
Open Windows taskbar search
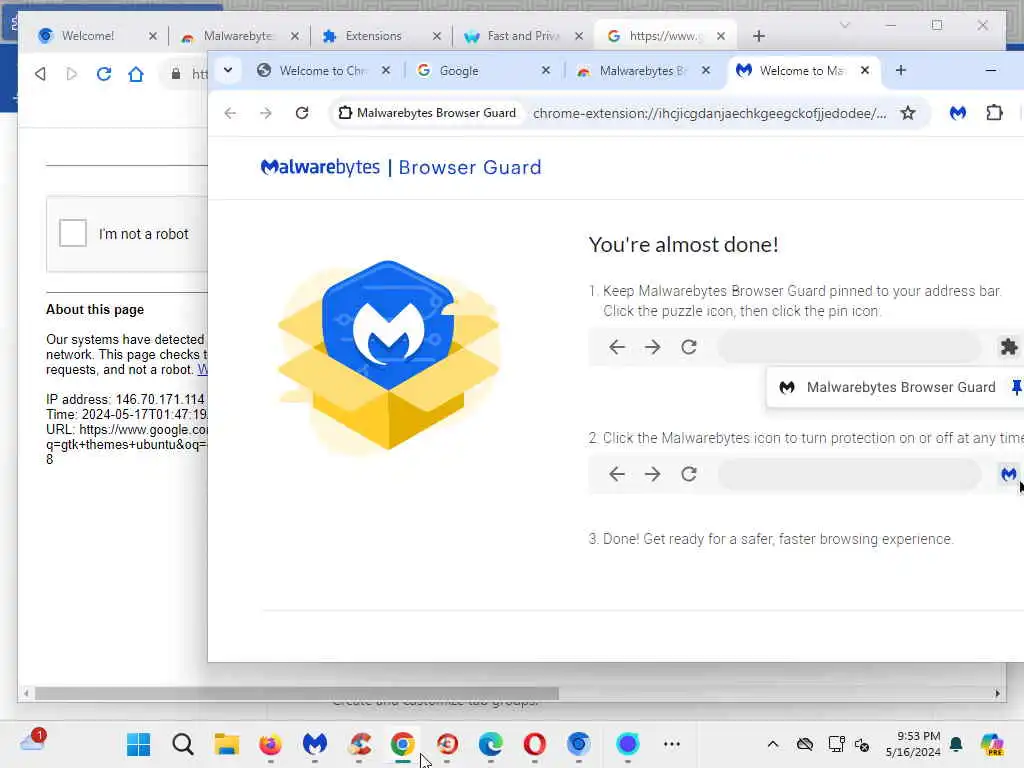183,744
